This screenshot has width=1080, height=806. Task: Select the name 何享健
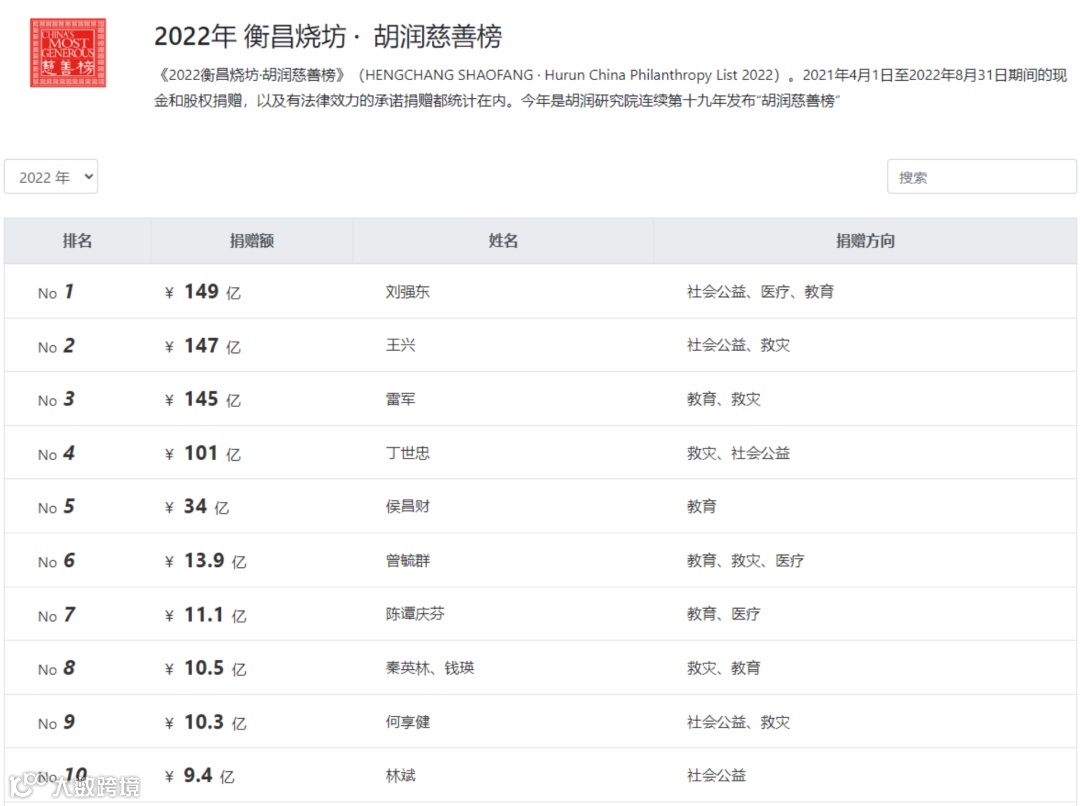[408, 721]
